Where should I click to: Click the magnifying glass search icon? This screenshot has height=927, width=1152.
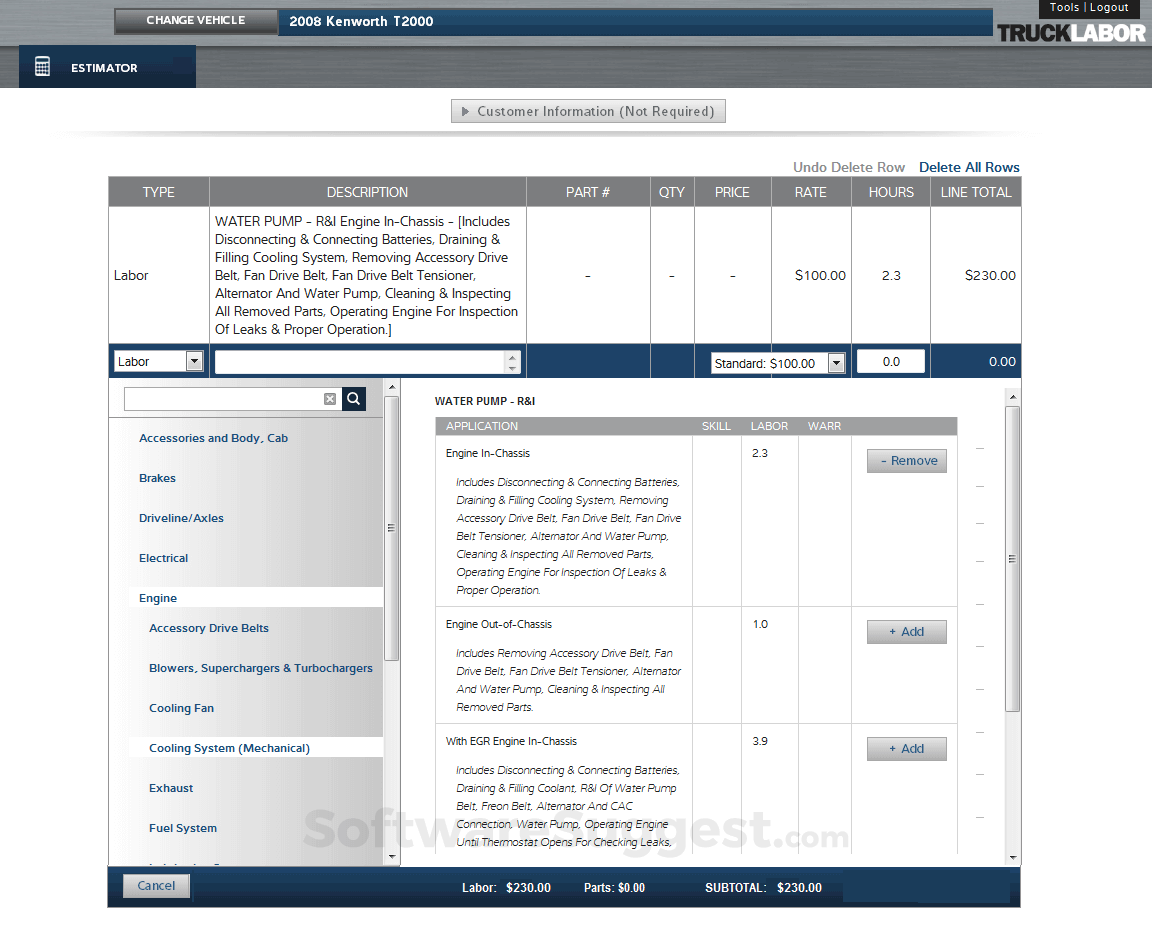coord(353,398)
